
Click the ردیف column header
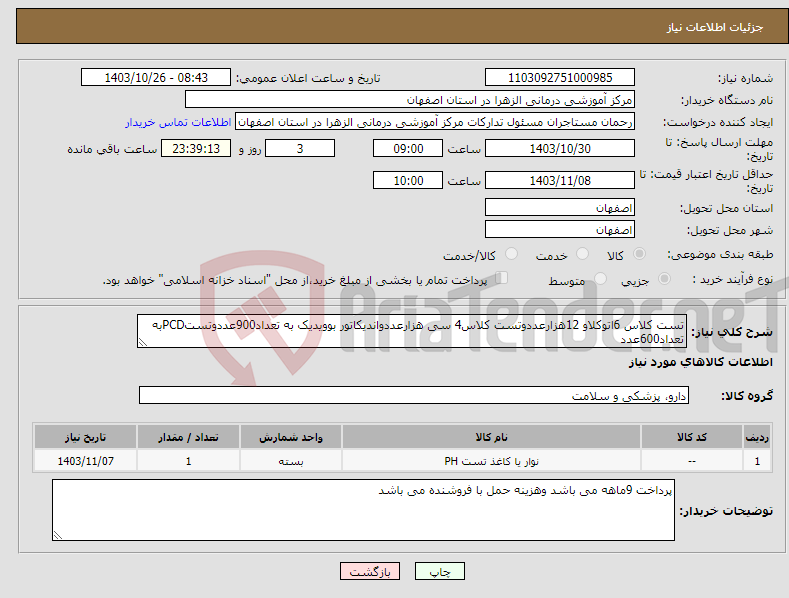click(x=757, y=437)
